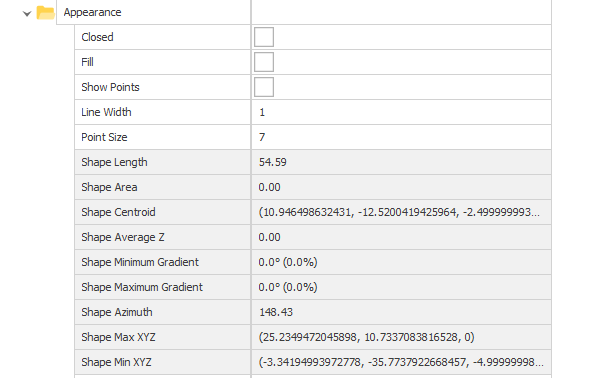Click the Shape Centroid coordinates value
This screenshot has height=378, width=598.
pos(399,212)
